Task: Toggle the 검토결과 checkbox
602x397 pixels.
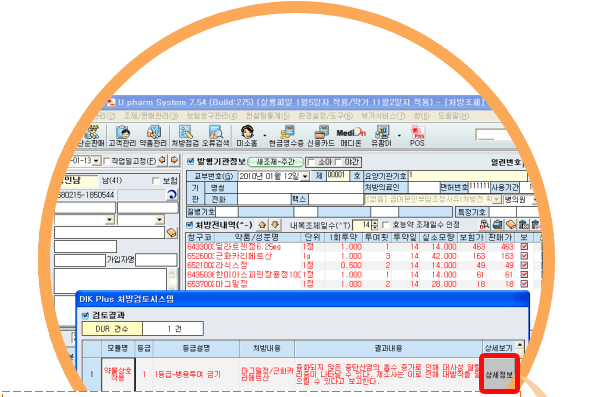Action: 85,316
